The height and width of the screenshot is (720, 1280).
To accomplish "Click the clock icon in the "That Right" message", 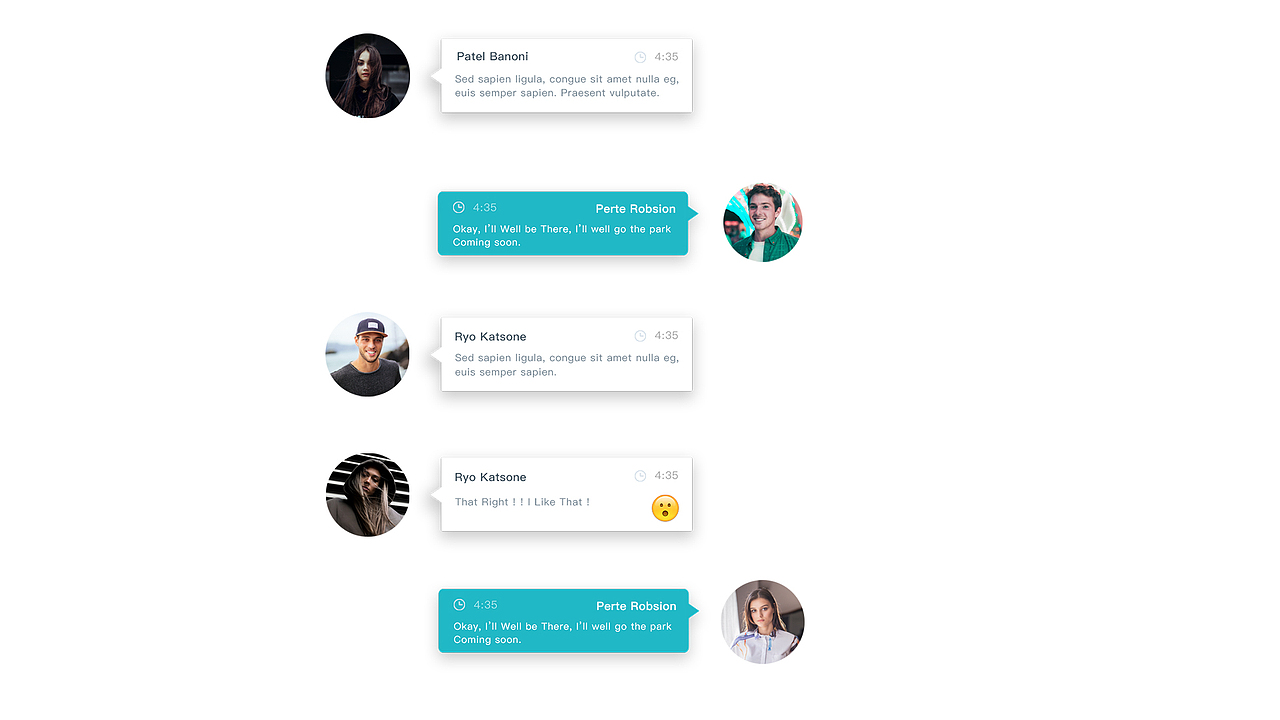I will [x=640, y=476].
